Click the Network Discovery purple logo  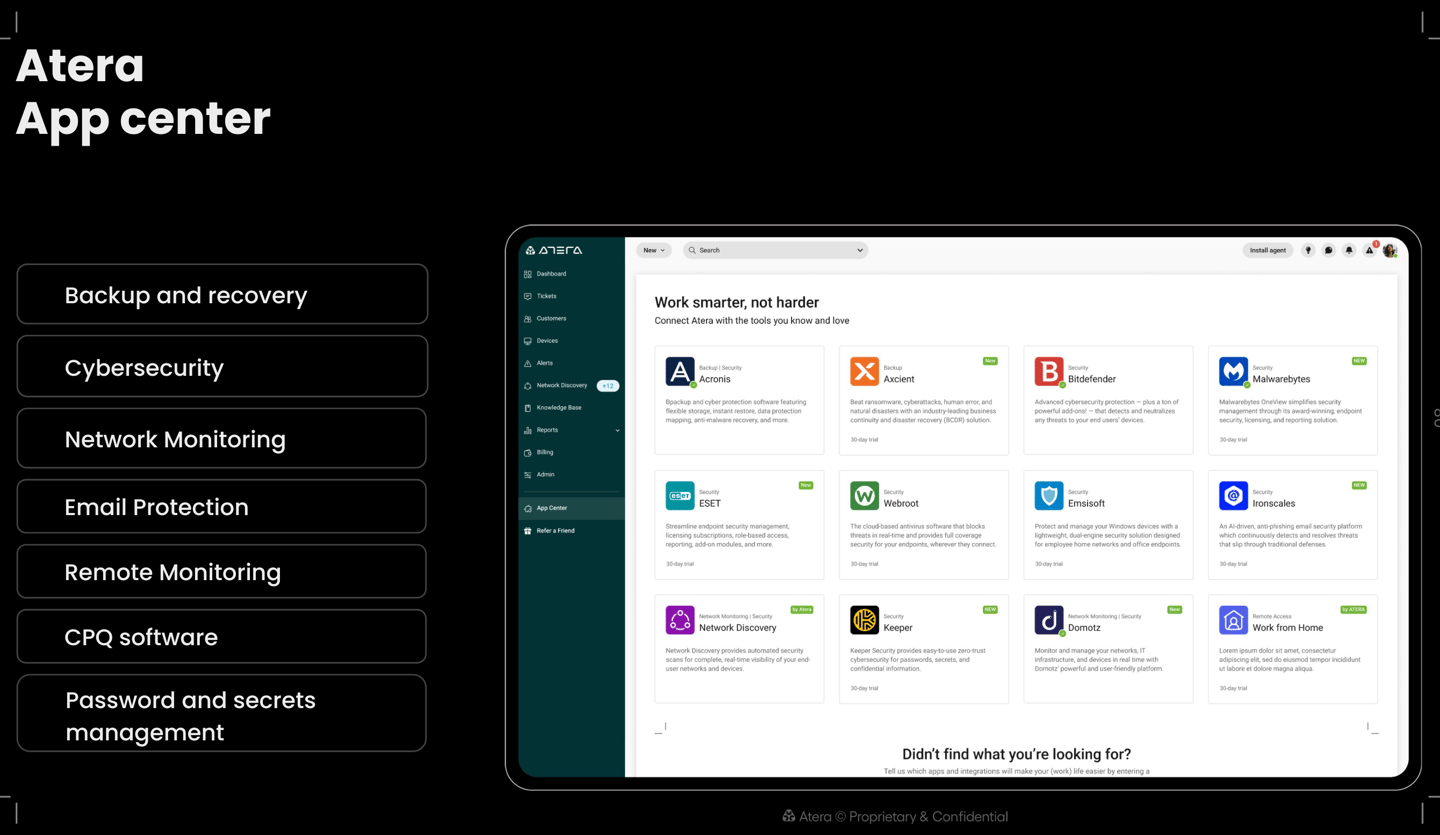click(680, 620)
